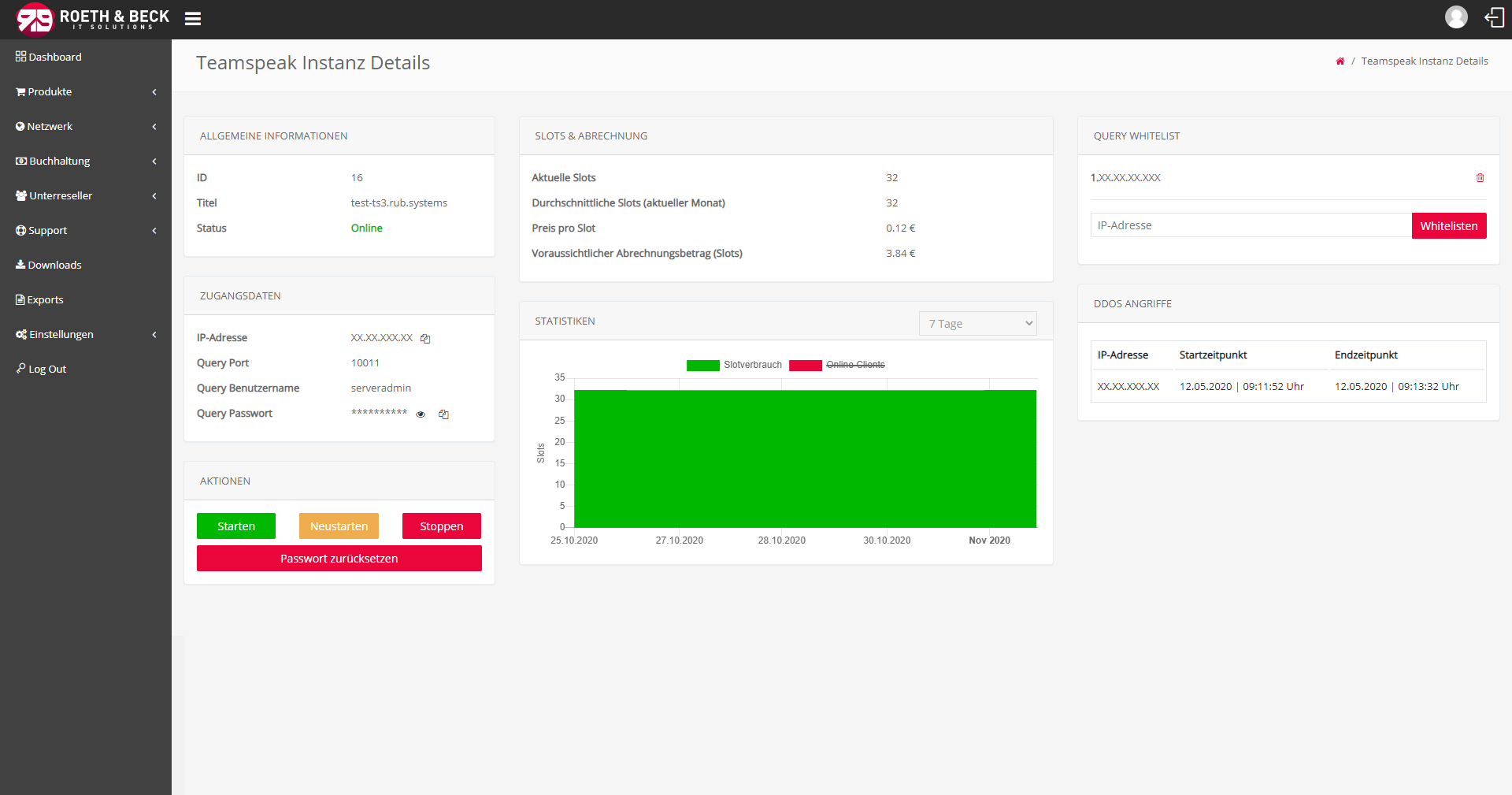Click the Roeth & Beck logo

tap(92, 19)
